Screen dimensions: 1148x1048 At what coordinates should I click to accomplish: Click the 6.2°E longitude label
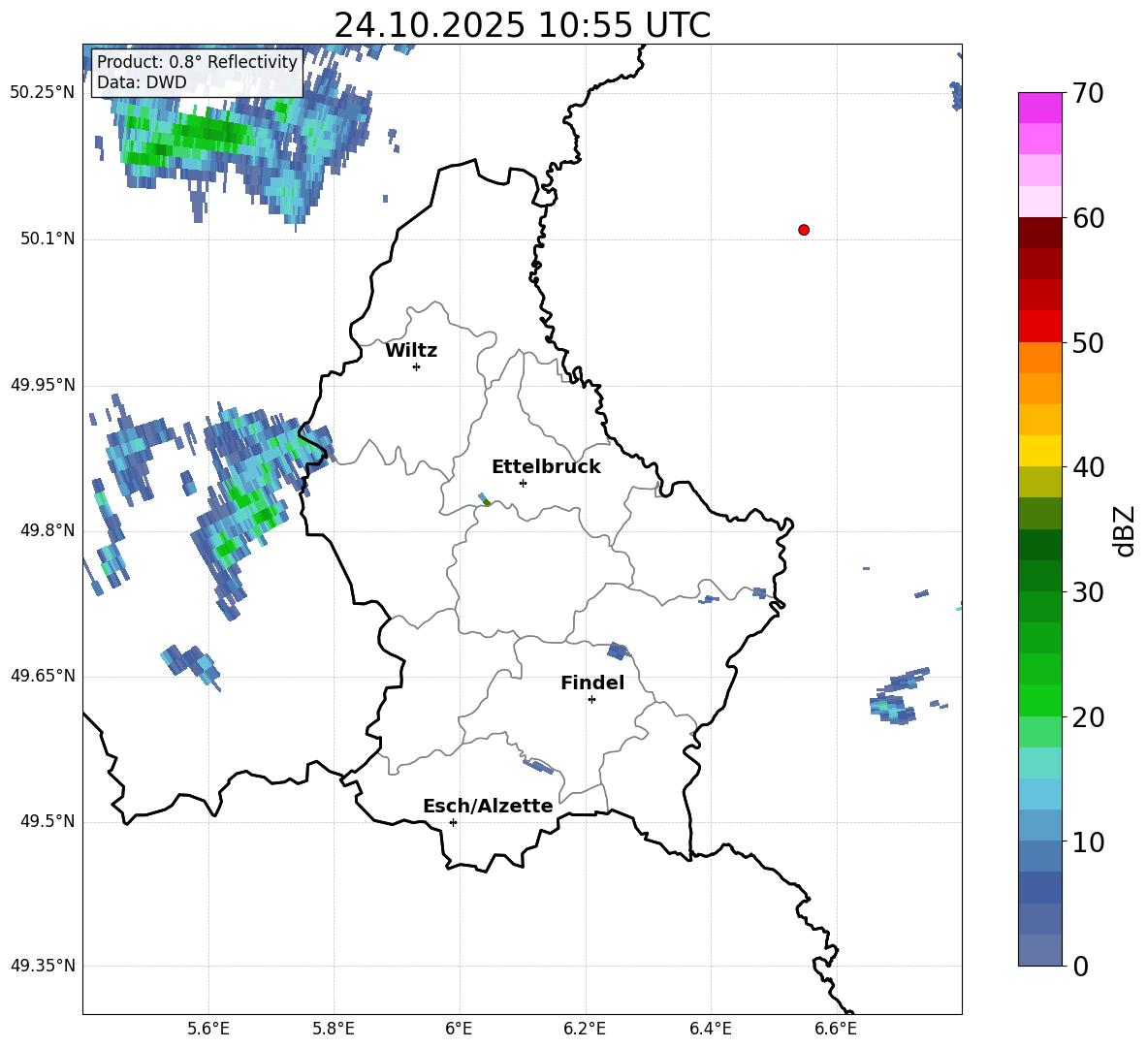tap(585, 1029)
